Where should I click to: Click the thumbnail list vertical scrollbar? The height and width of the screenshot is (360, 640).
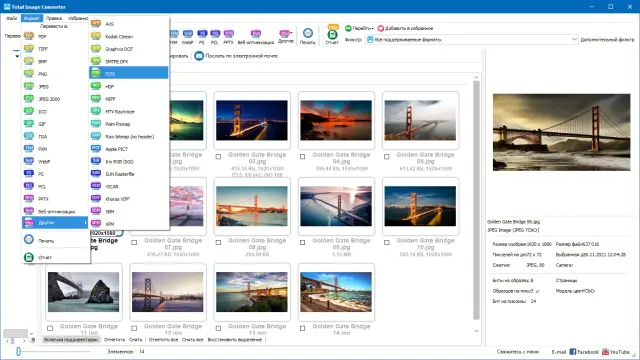476,200
